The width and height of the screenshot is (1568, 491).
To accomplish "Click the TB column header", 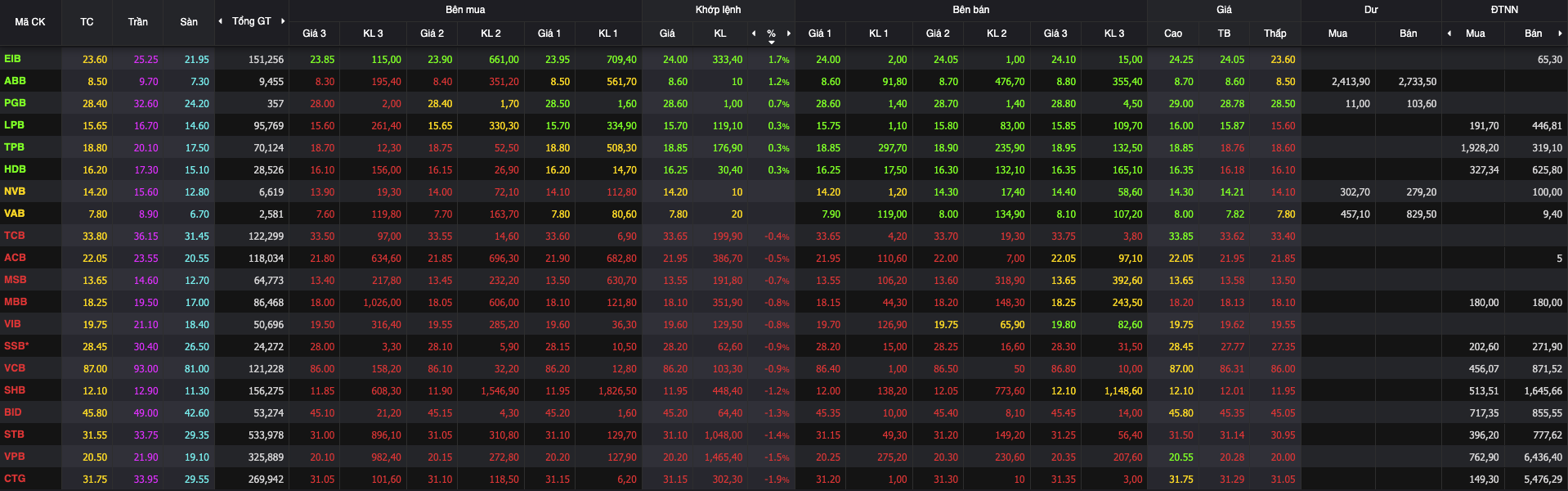I will pyautogui.click(x=1224, y=34).
